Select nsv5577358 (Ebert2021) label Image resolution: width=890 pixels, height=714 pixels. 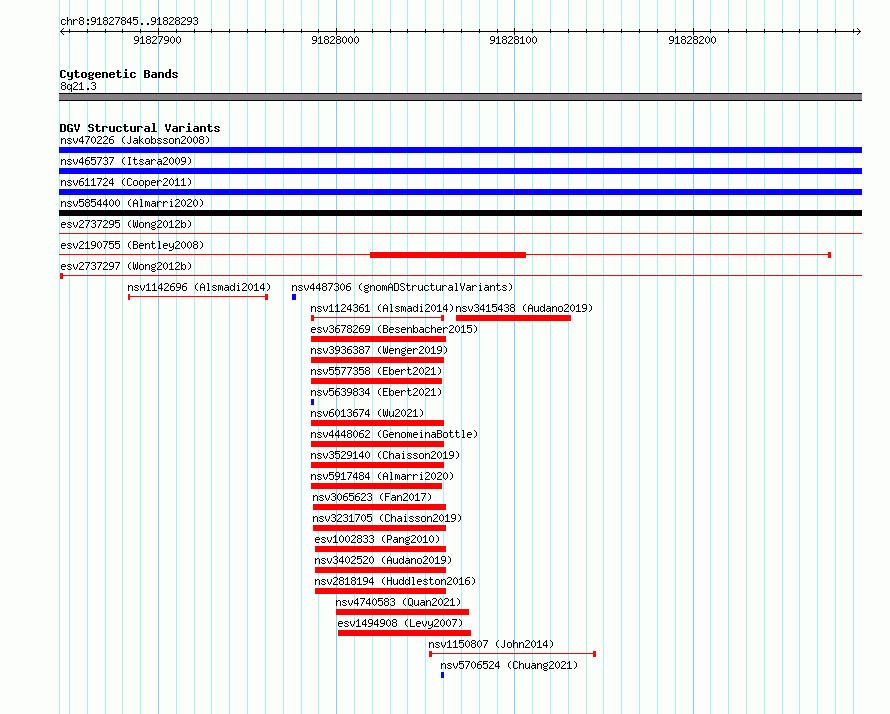[x=376, y=371]
